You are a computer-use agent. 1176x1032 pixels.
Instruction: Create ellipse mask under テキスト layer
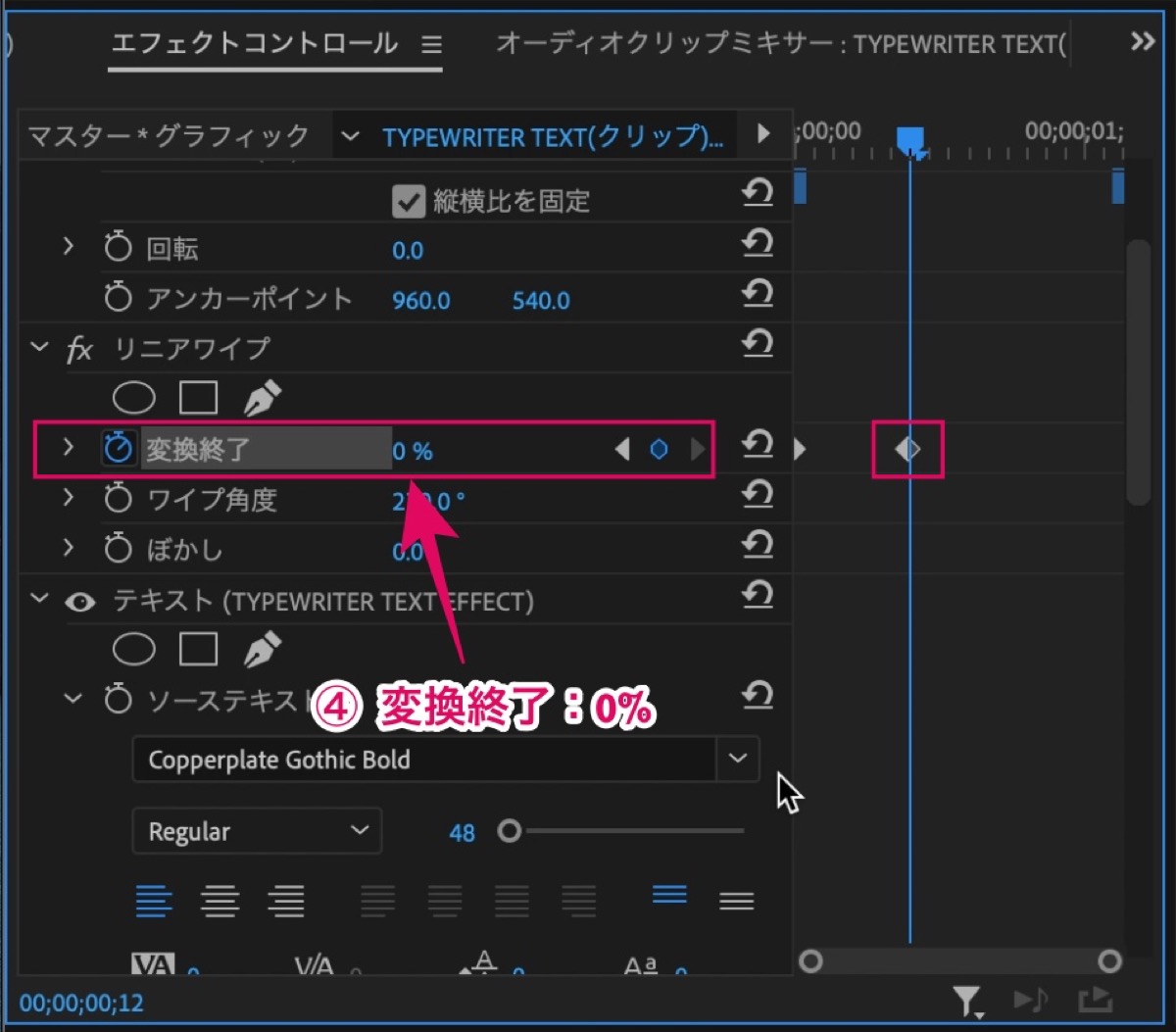134,649
